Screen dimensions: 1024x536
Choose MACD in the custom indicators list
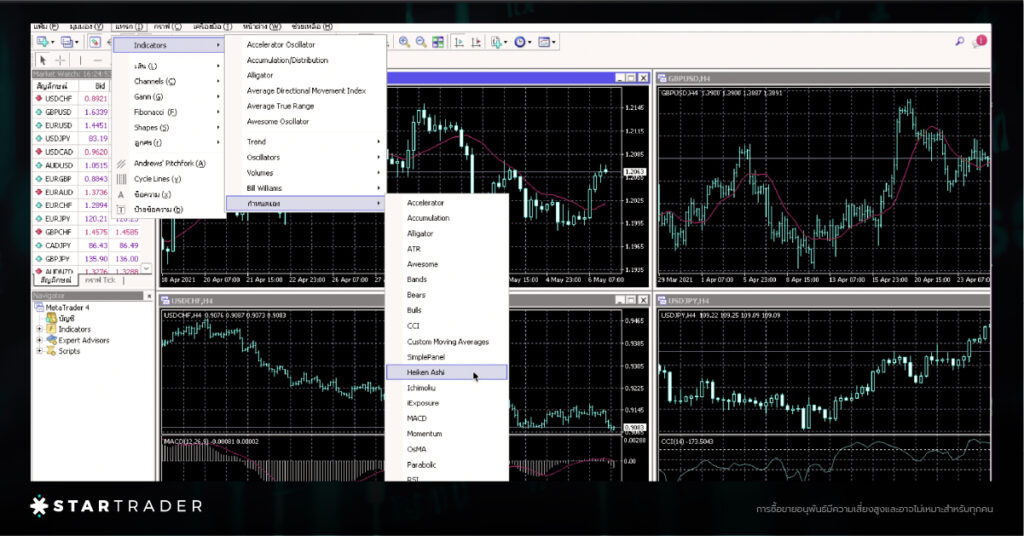coord(447,418)
